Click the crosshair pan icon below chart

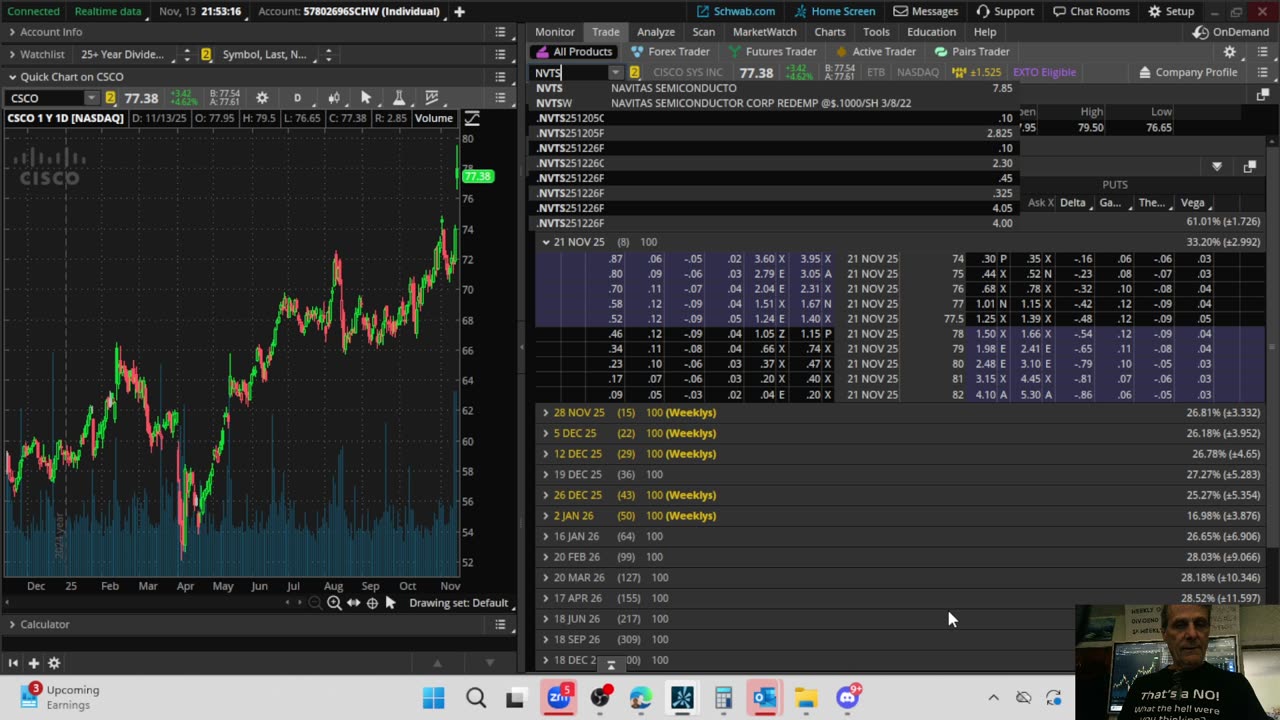click(372, 603)
